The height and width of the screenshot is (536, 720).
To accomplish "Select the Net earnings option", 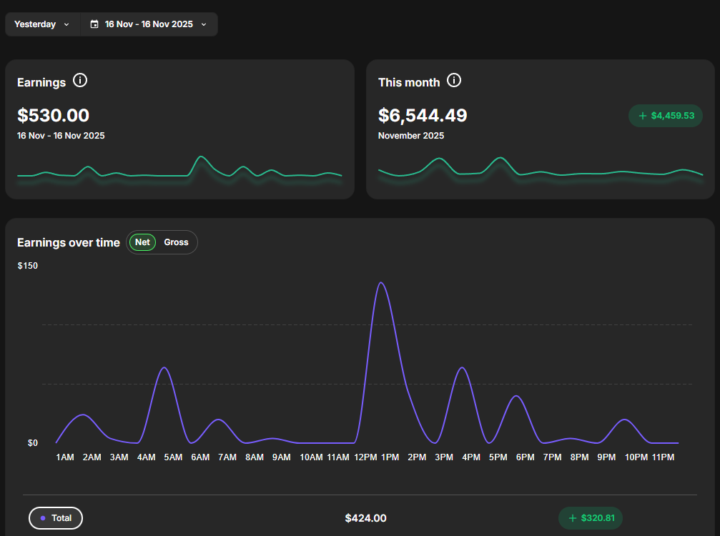I will tap(143, 242).
